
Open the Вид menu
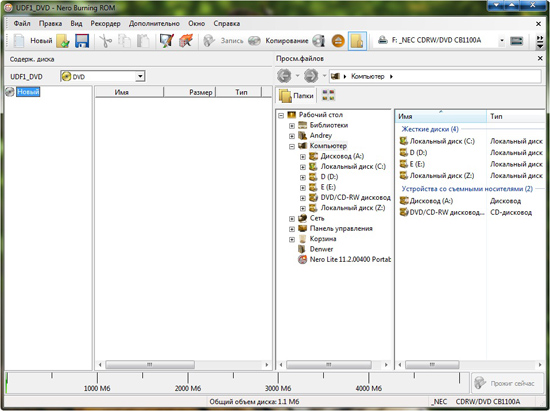pyautogui.click(x=76, y=23)
